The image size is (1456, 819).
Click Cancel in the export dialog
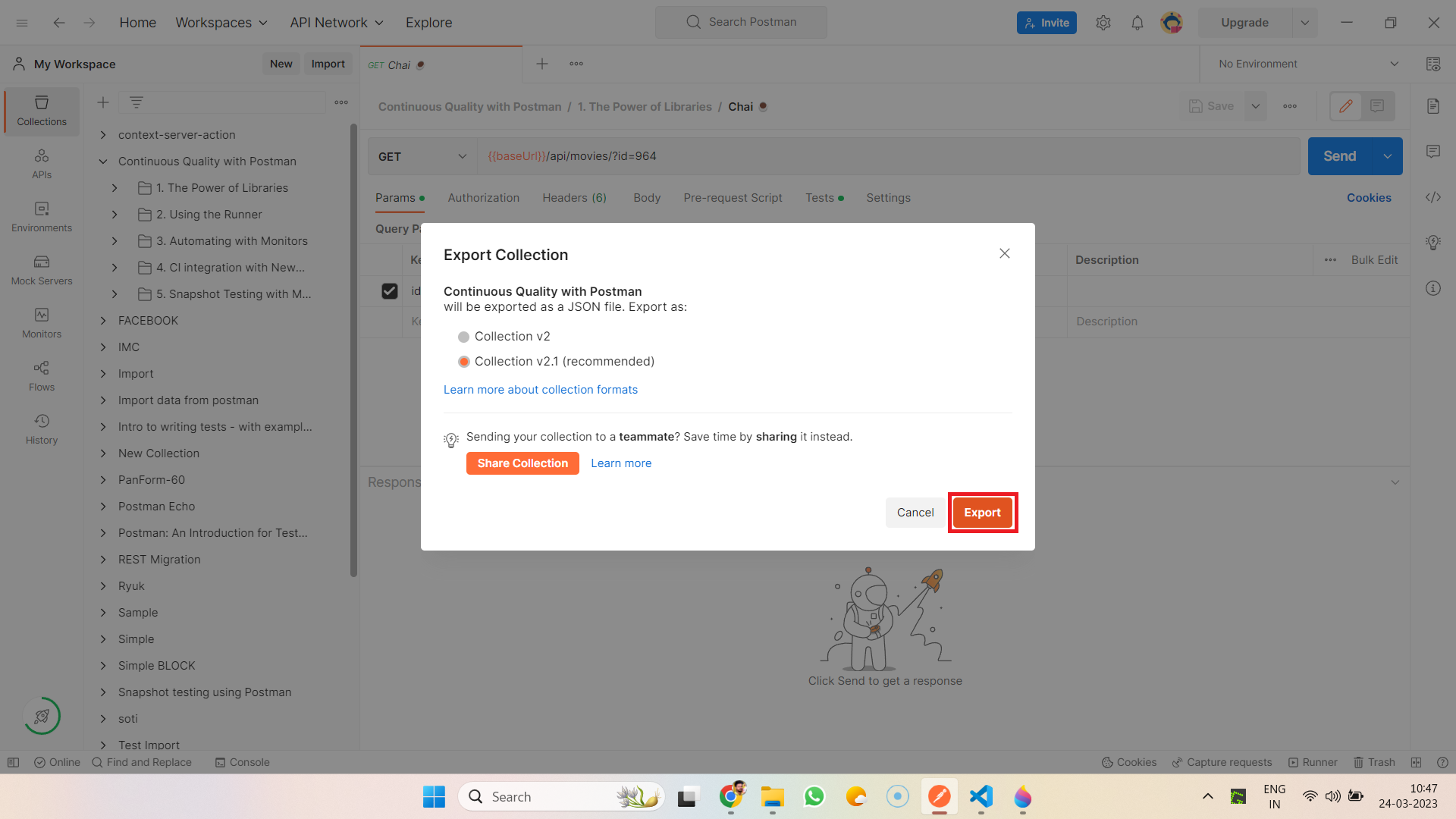(x=915, y=513)
